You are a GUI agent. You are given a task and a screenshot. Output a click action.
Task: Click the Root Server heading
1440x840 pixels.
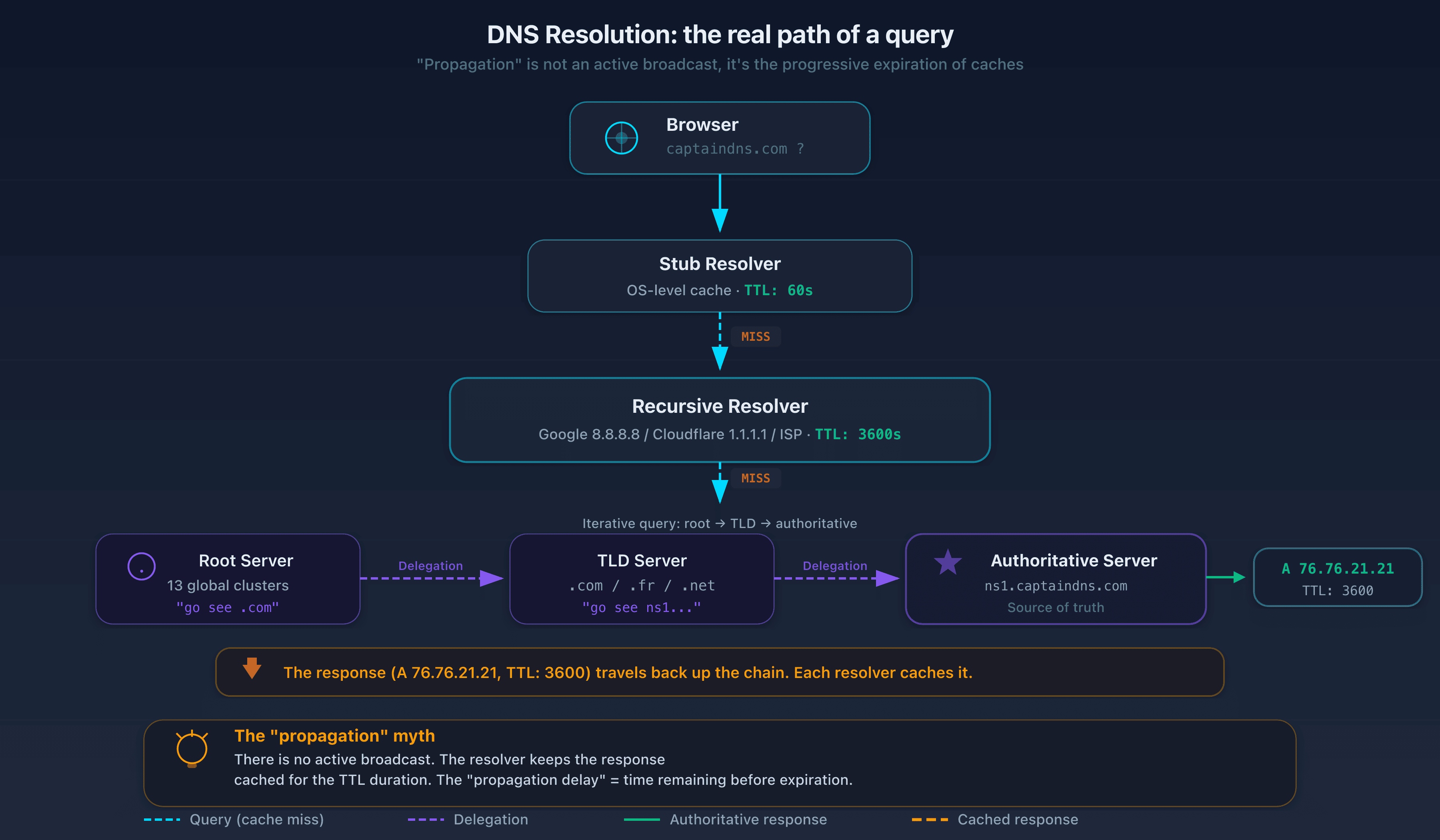click(246, 560)
